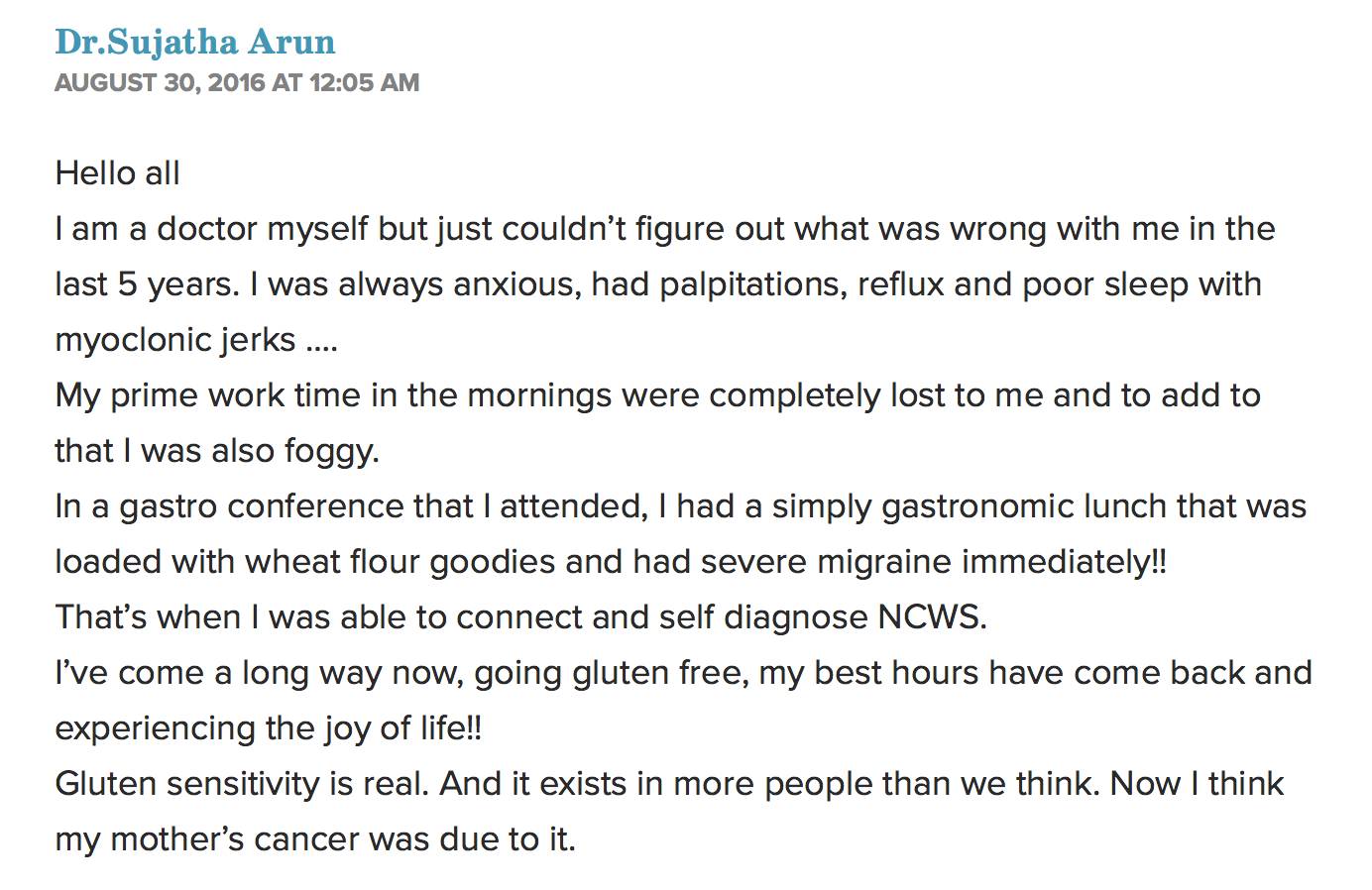
Task: Click the word 'foggy' in the comment
Action: pos(330,451)
